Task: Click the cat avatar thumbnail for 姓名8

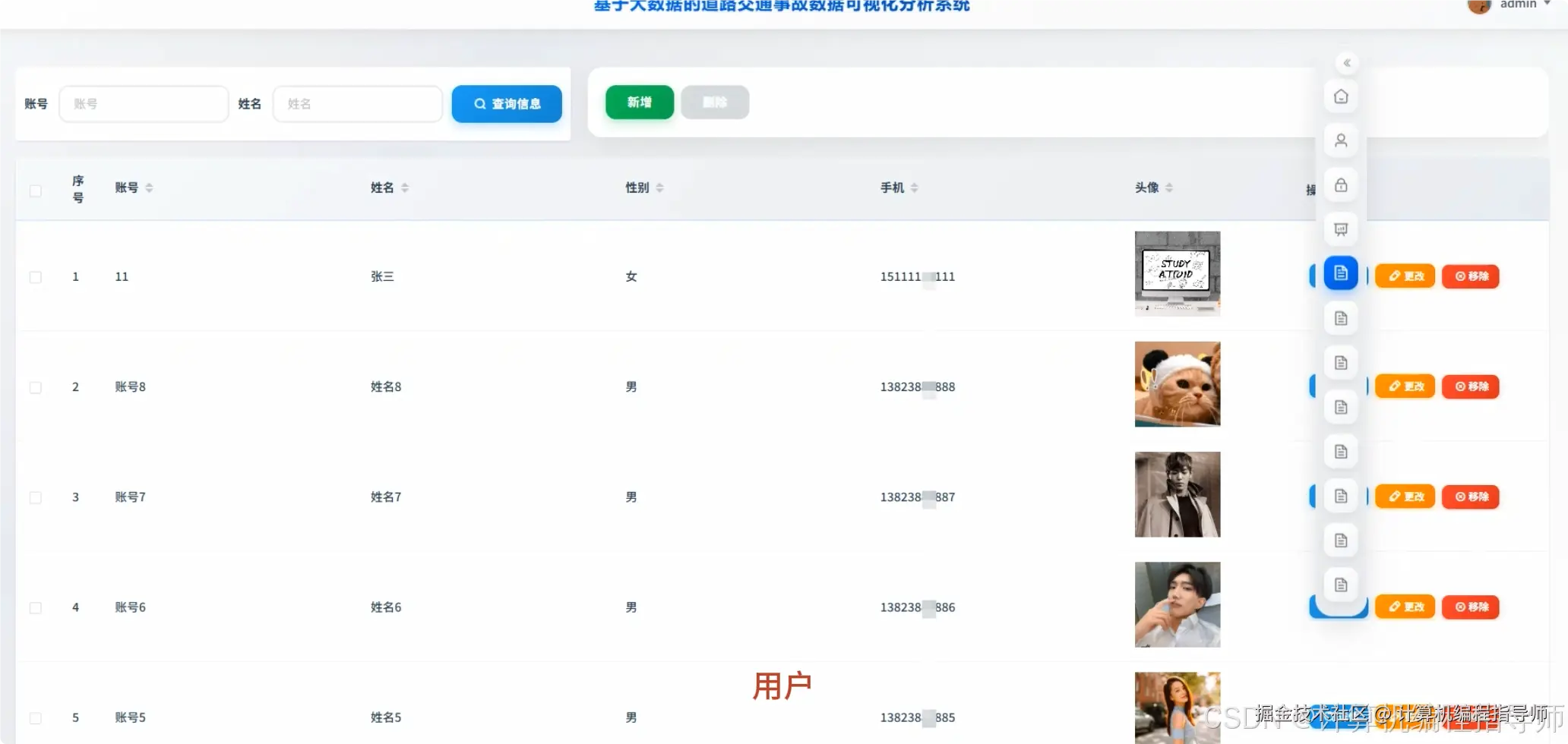Action: point(1178,384)
